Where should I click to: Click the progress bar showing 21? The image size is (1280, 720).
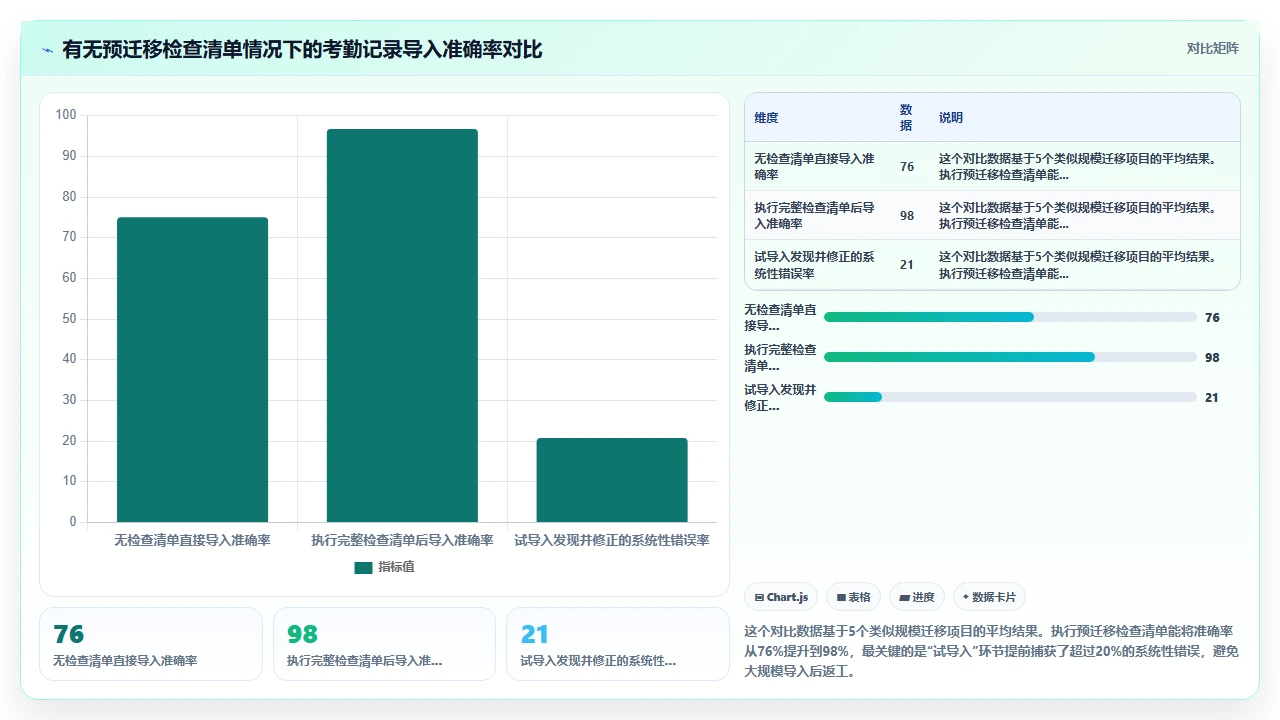(1010, 397)
